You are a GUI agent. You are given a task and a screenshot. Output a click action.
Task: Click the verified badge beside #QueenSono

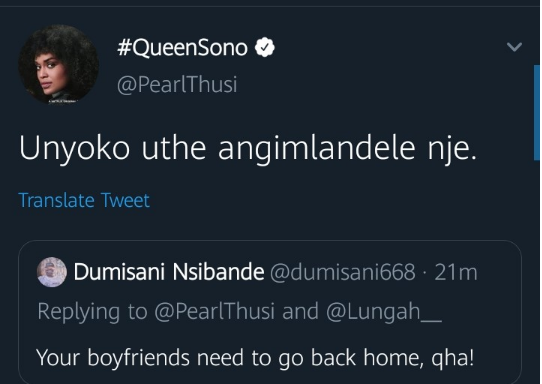coord(265,47)
